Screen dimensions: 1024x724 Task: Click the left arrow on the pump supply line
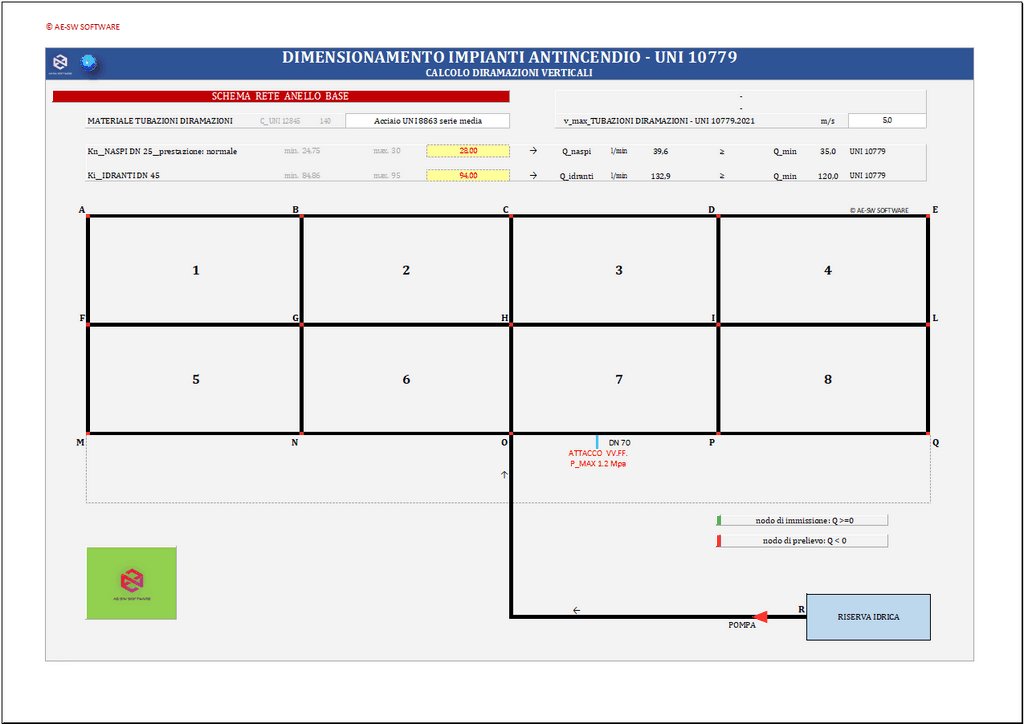coord(576,610)
